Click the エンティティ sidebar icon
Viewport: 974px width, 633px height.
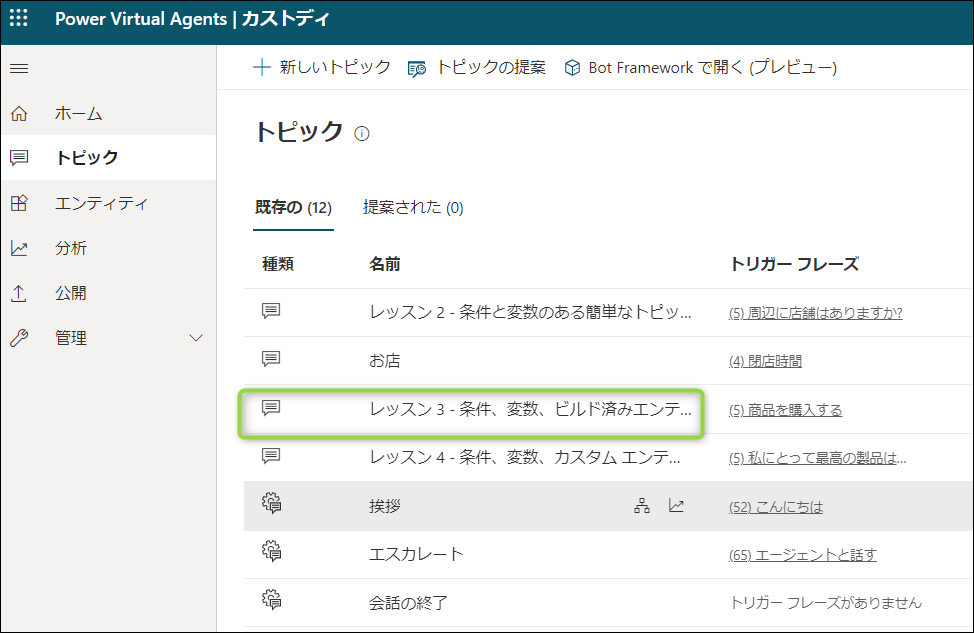pos(19,203)
